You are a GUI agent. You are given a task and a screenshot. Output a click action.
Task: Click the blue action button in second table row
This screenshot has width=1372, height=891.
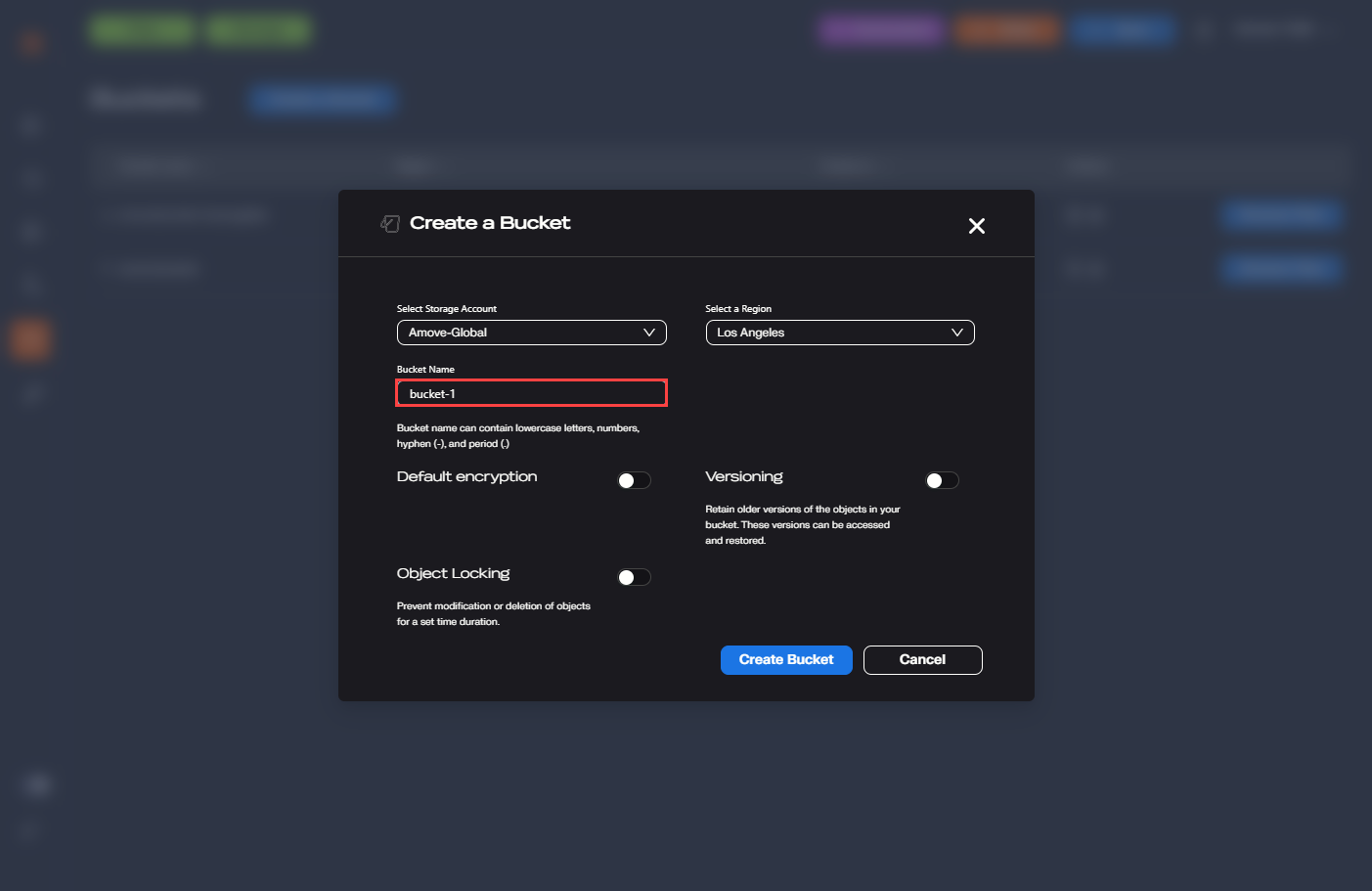pyautogui.click(x=1281, y=268)
